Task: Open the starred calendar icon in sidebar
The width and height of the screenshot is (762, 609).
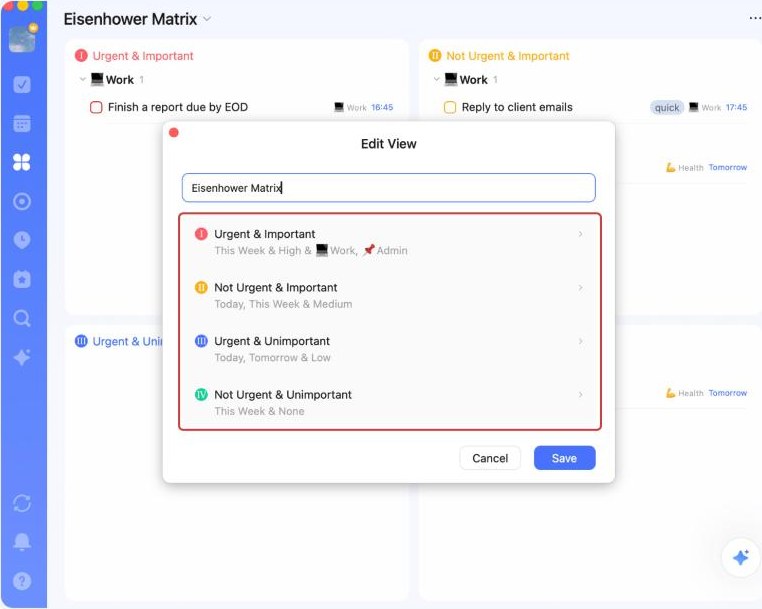Action: (x=22, y=279)
